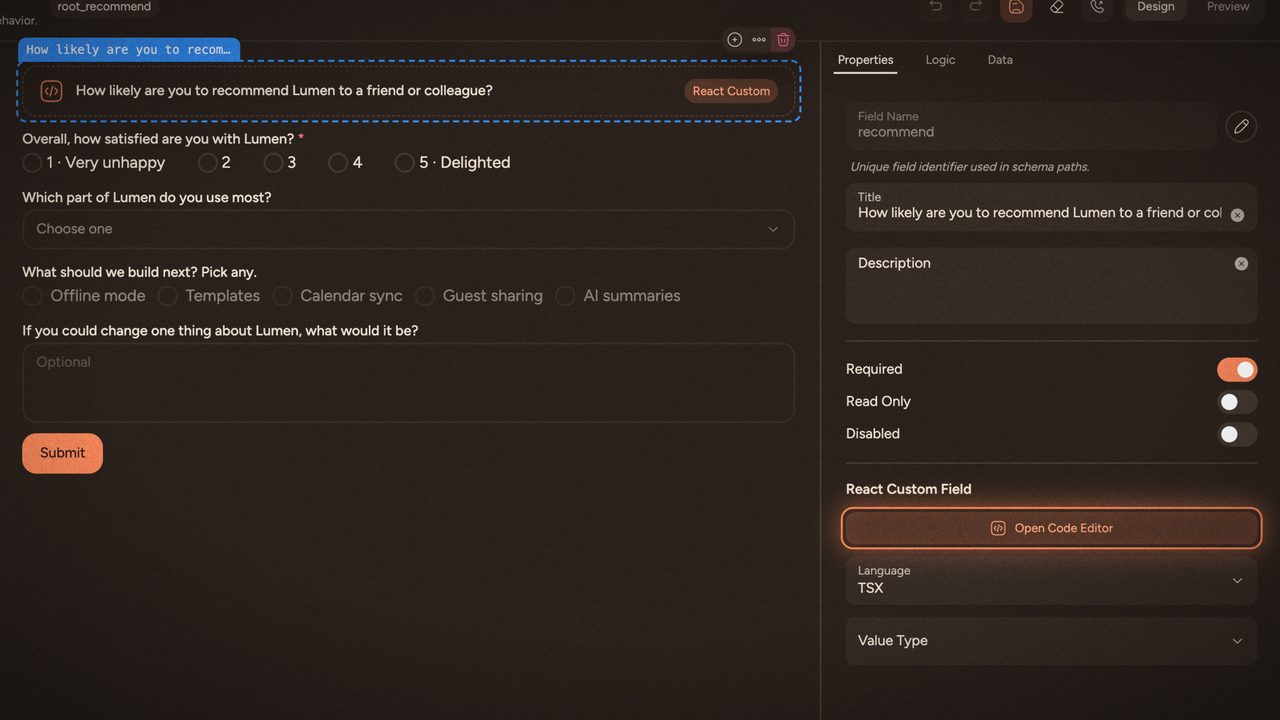Screen dimensions: 1280x720
Task: Check the Templates option
Action: click(x=167, y=296)
